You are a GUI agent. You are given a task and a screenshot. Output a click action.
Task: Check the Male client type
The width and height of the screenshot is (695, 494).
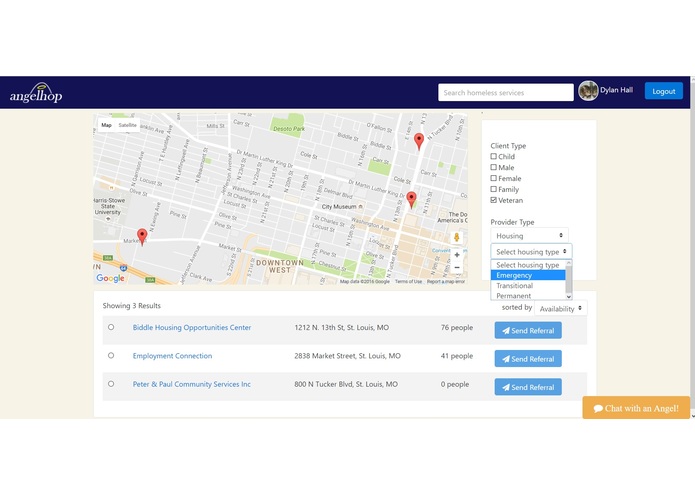click(493, 167)
